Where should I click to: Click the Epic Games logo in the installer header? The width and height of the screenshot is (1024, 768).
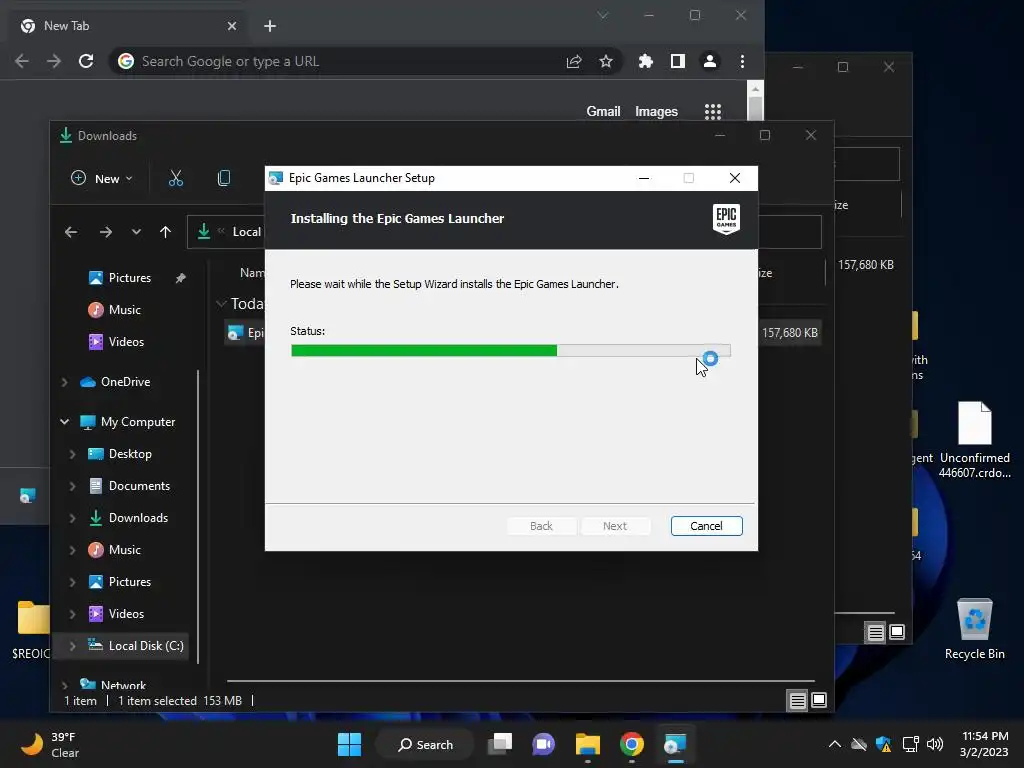[726, 218]
